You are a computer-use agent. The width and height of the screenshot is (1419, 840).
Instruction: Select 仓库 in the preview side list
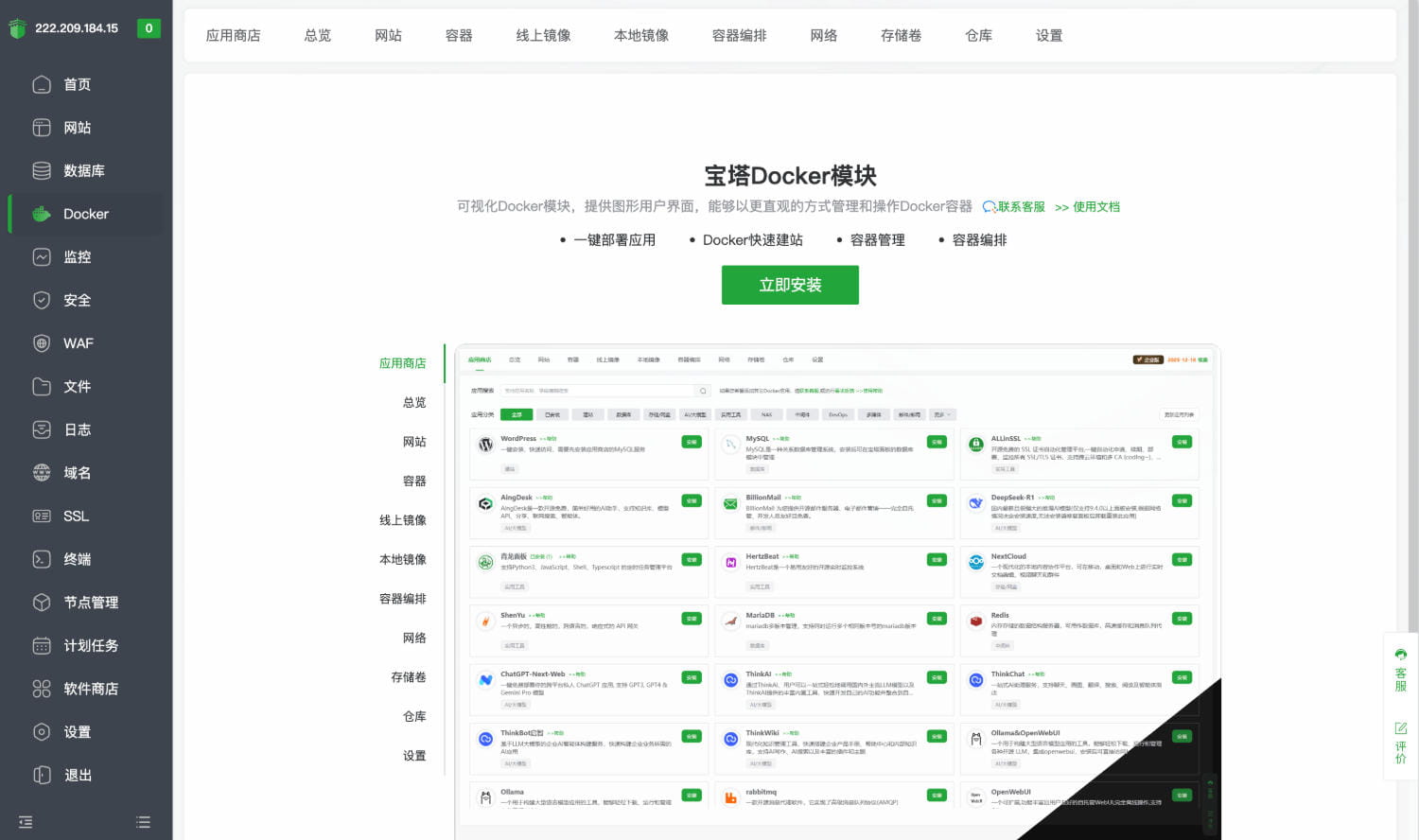(414, 716)
